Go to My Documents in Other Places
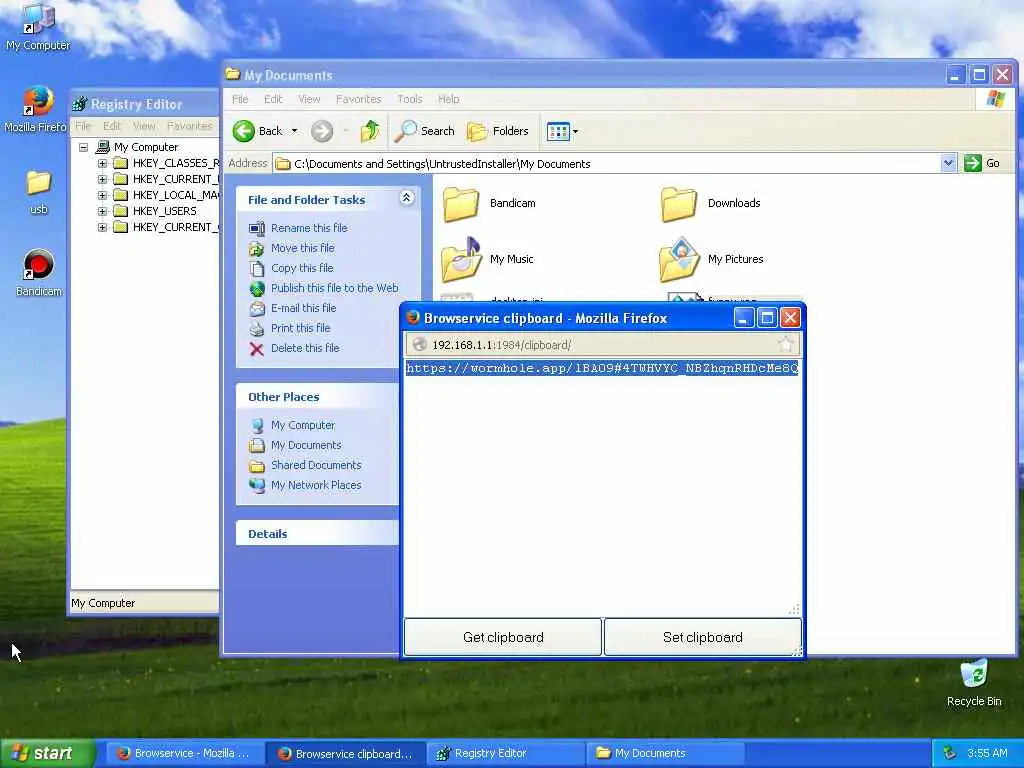The height and width of the screenshot is (768, 1024). [306, 445]
